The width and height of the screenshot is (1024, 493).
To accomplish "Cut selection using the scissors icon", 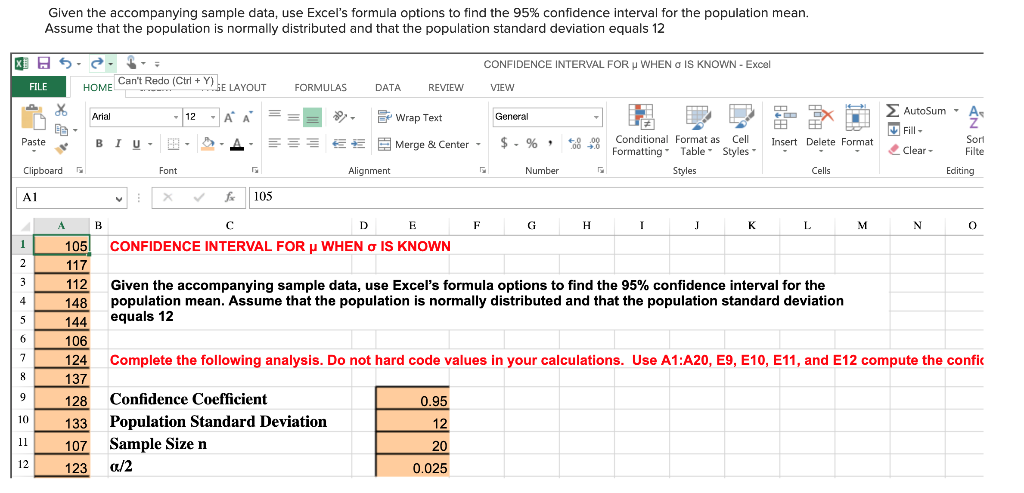I will click(61, 110).
